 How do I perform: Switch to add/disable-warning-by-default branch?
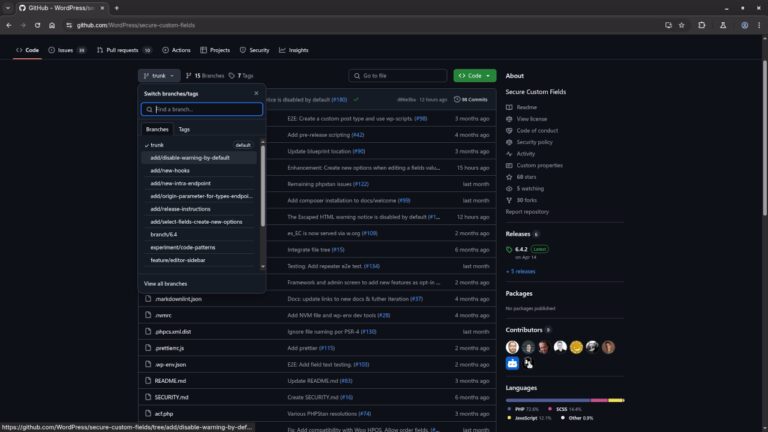(199, 158)
